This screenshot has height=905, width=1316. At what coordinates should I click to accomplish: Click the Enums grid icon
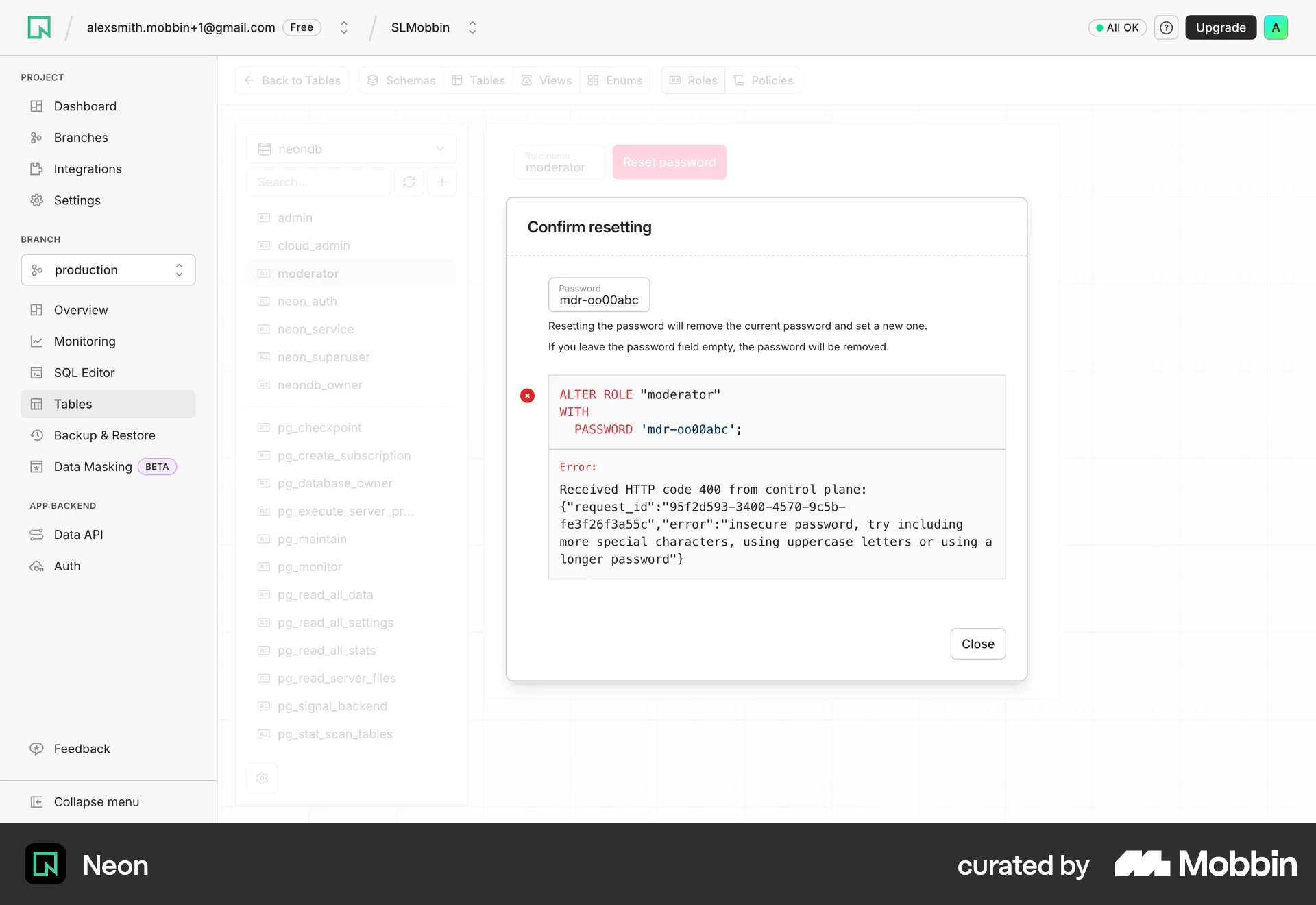coord(593,80)
